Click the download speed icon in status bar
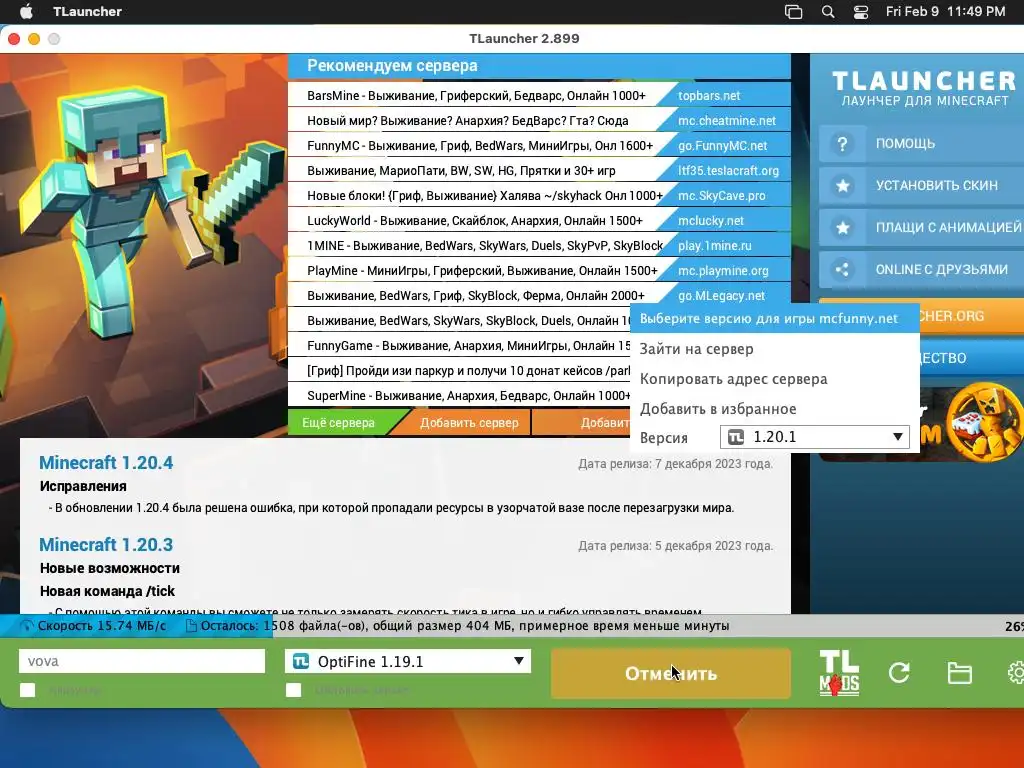1024x768 pixels. [26, 626]
